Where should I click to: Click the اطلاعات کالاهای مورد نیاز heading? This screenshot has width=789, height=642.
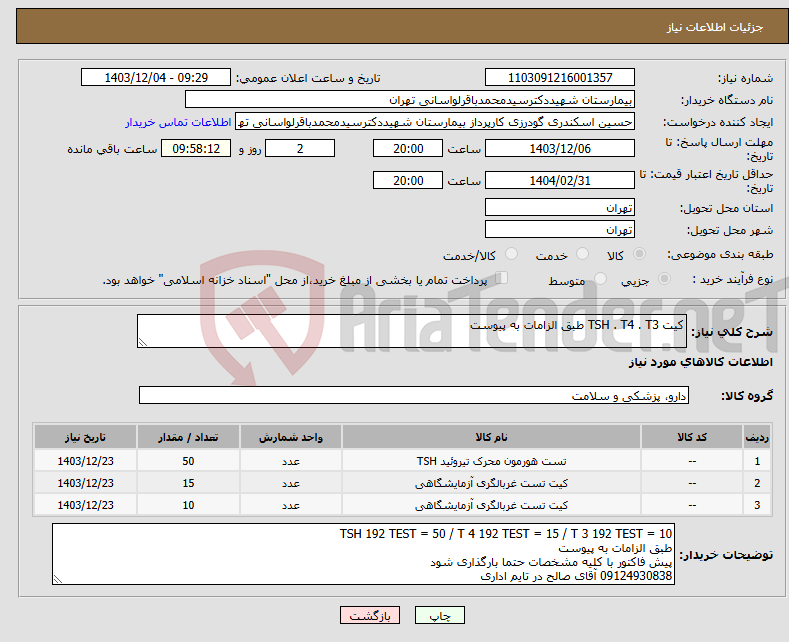click(700, 362)
